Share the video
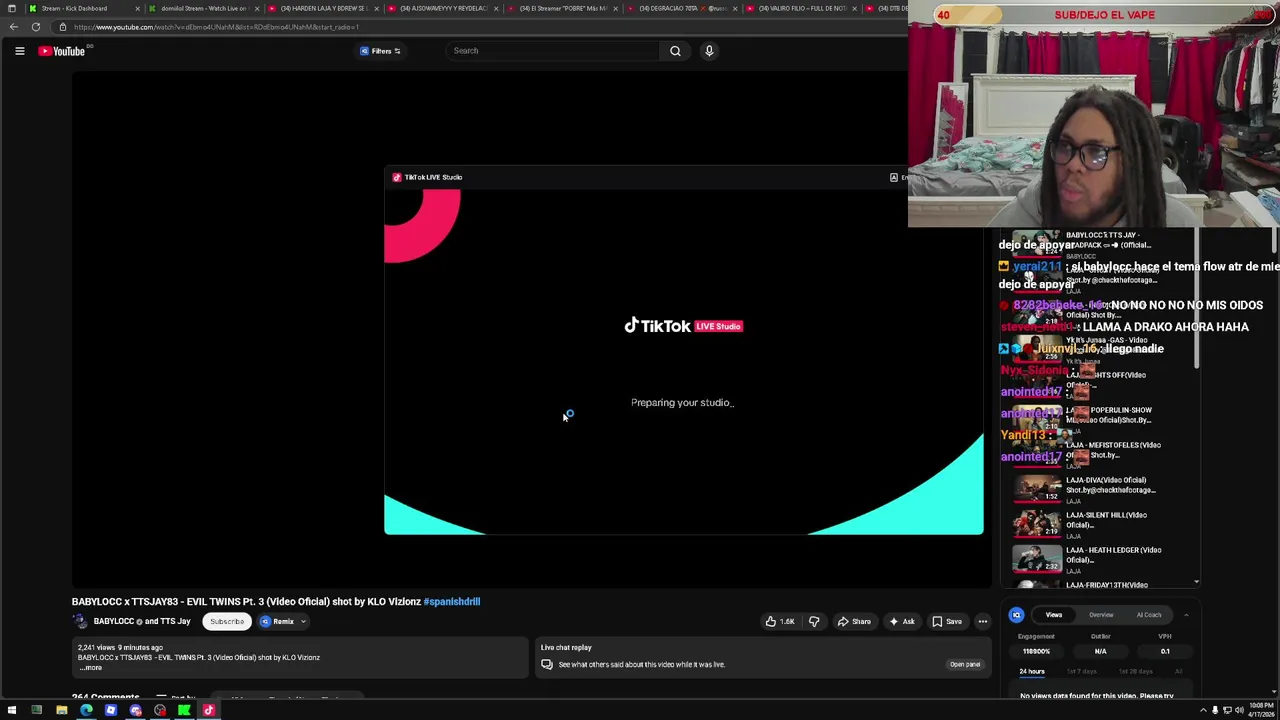The image size is (1280, 720). click(x=853, y=622)
